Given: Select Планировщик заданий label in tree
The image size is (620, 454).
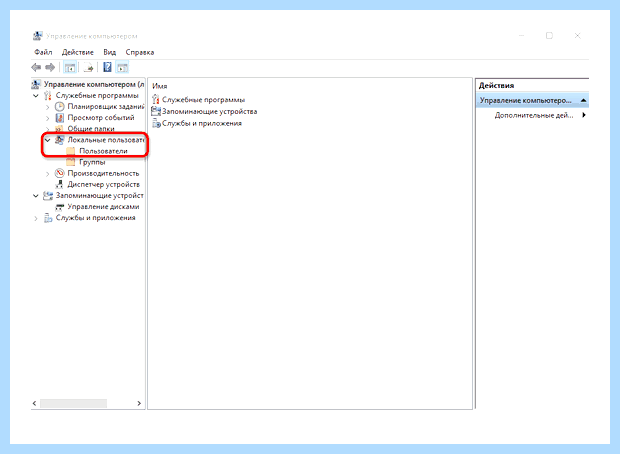Looking at the screenshot, I should (106, 106).
